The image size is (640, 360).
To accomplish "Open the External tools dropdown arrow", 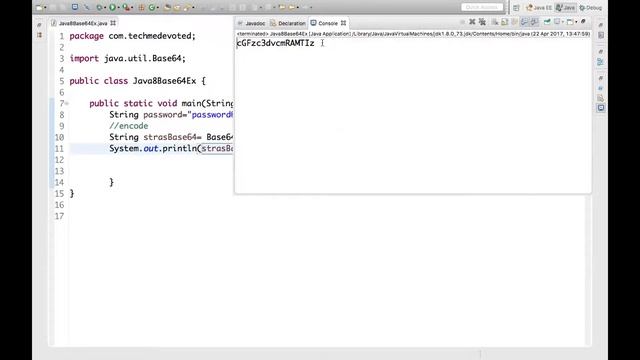I will 132,8.
